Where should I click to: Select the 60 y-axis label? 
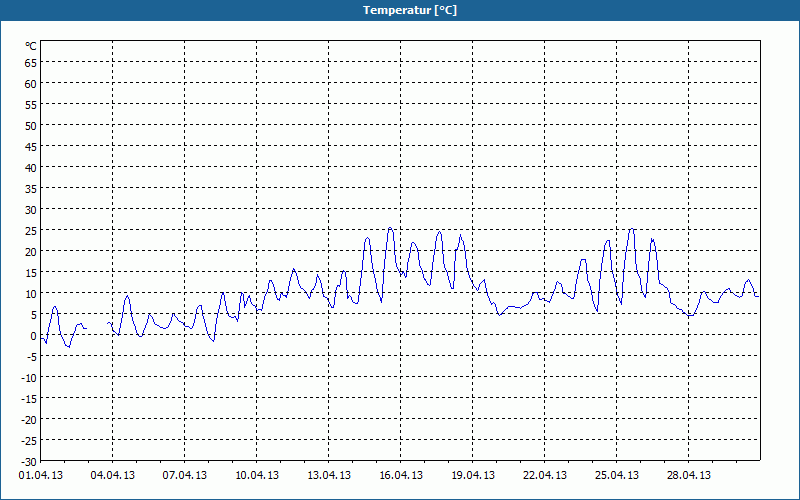[31, 84]
